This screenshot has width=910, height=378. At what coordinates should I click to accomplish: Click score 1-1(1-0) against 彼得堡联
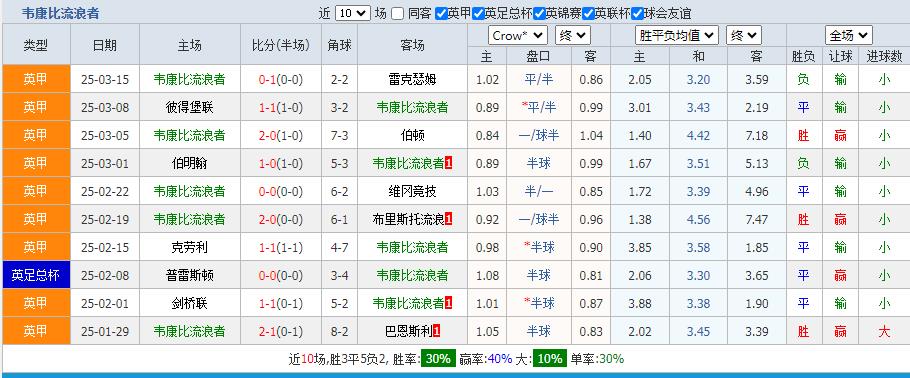click(281, 107)
